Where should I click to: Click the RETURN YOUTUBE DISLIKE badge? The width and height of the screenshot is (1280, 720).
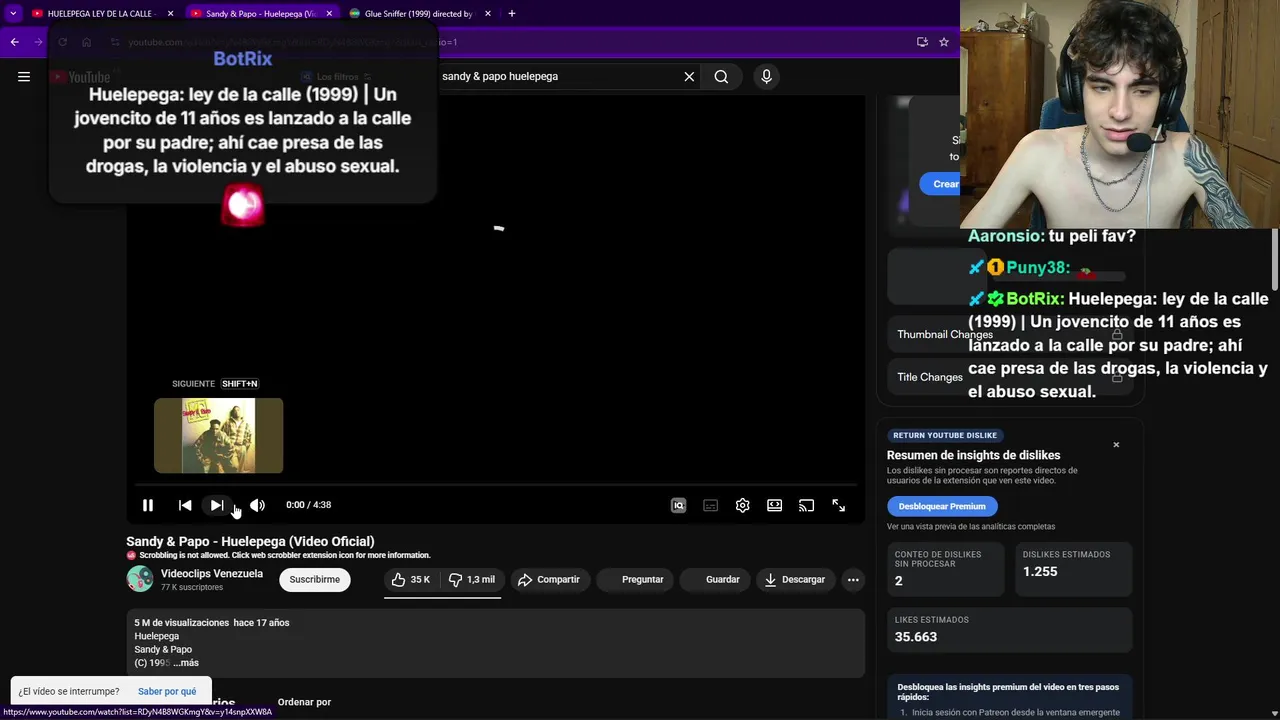coord(945,435)
